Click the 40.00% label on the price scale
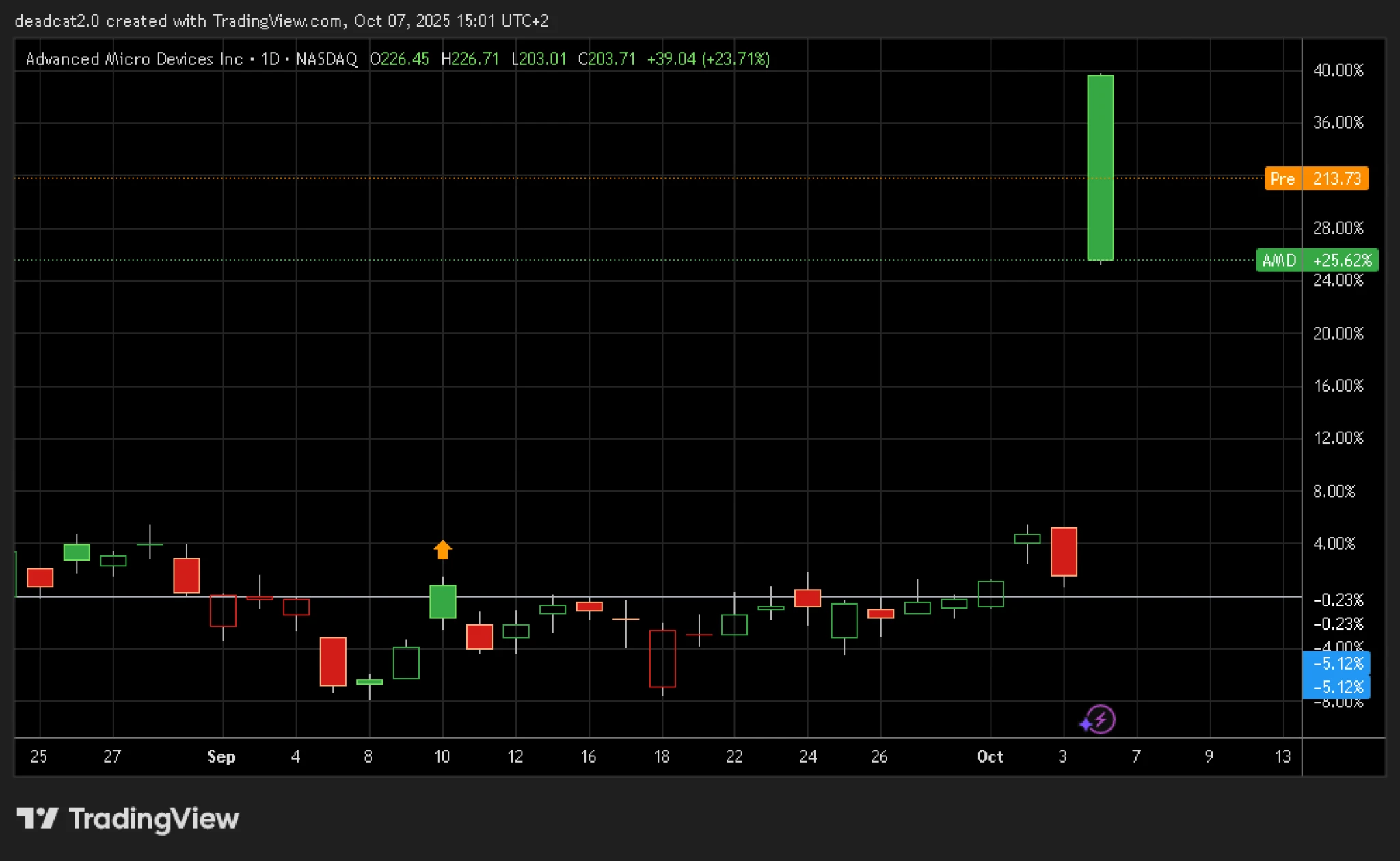Viewport: 1400px width, 861px height. coord(1337,70)
